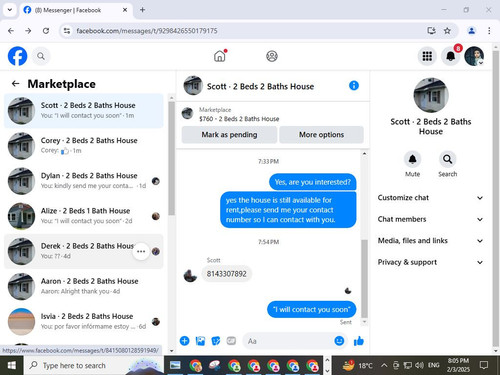Image resolution: width=500 pixels, height=375 pixels.
Task: Open the Facebook logo home link
Action: (x=17, y=56)
